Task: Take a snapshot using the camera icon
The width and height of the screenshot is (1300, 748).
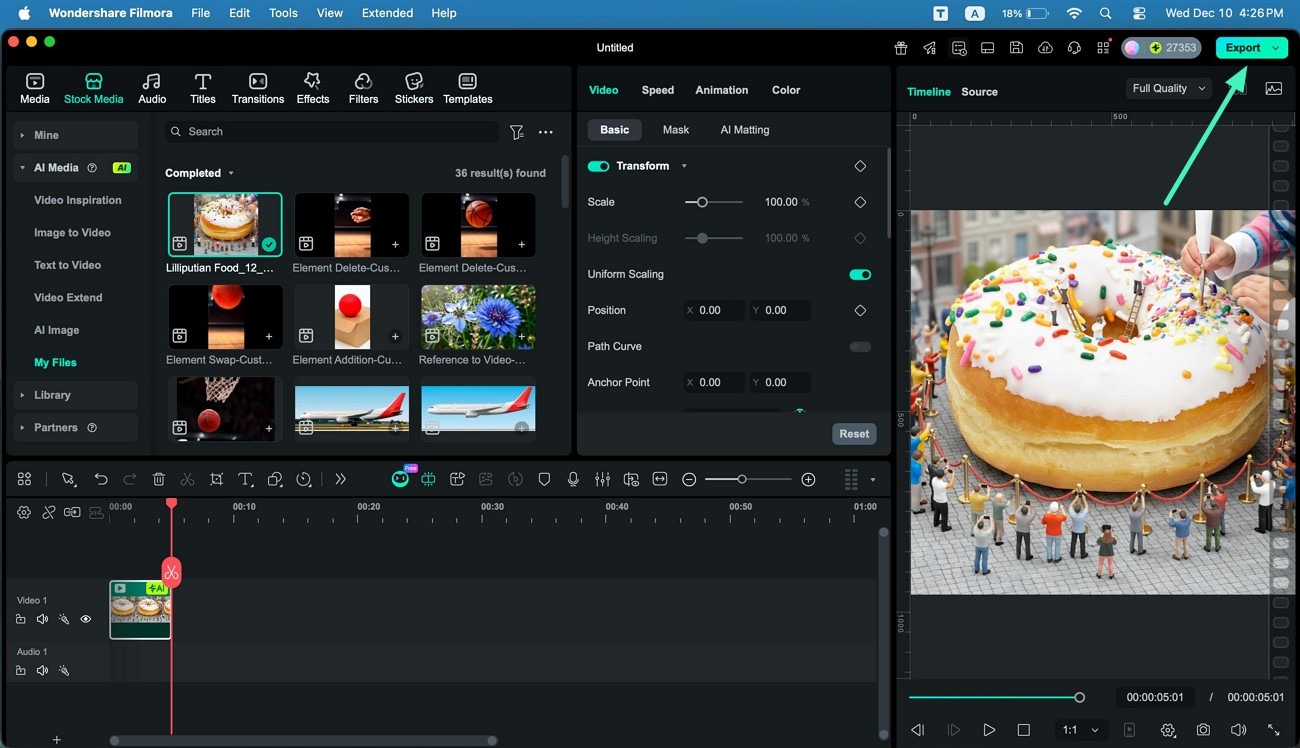Action: [x=1203, y=730]
